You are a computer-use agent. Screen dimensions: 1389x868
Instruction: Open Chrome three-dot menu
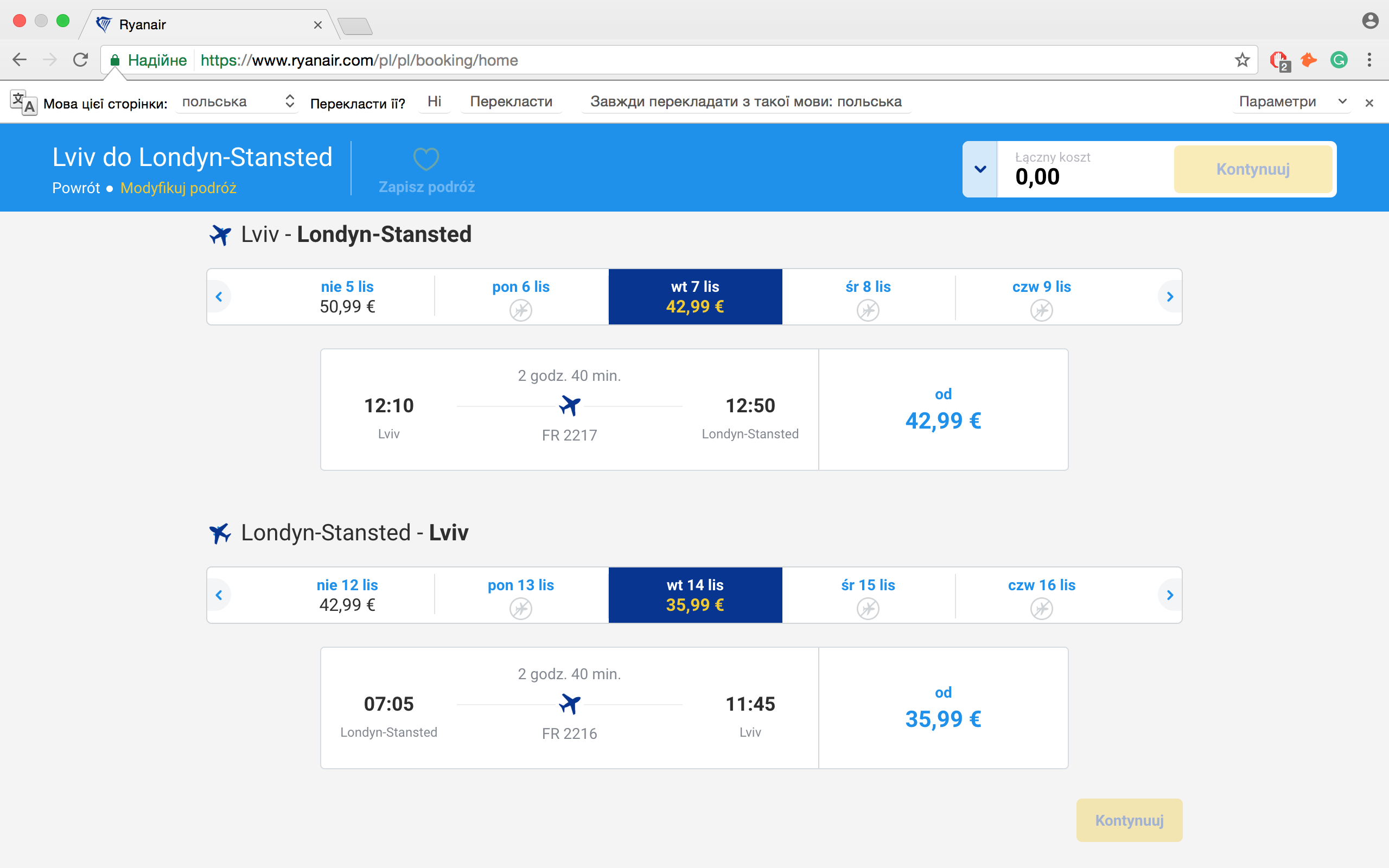coord(1369,60)
